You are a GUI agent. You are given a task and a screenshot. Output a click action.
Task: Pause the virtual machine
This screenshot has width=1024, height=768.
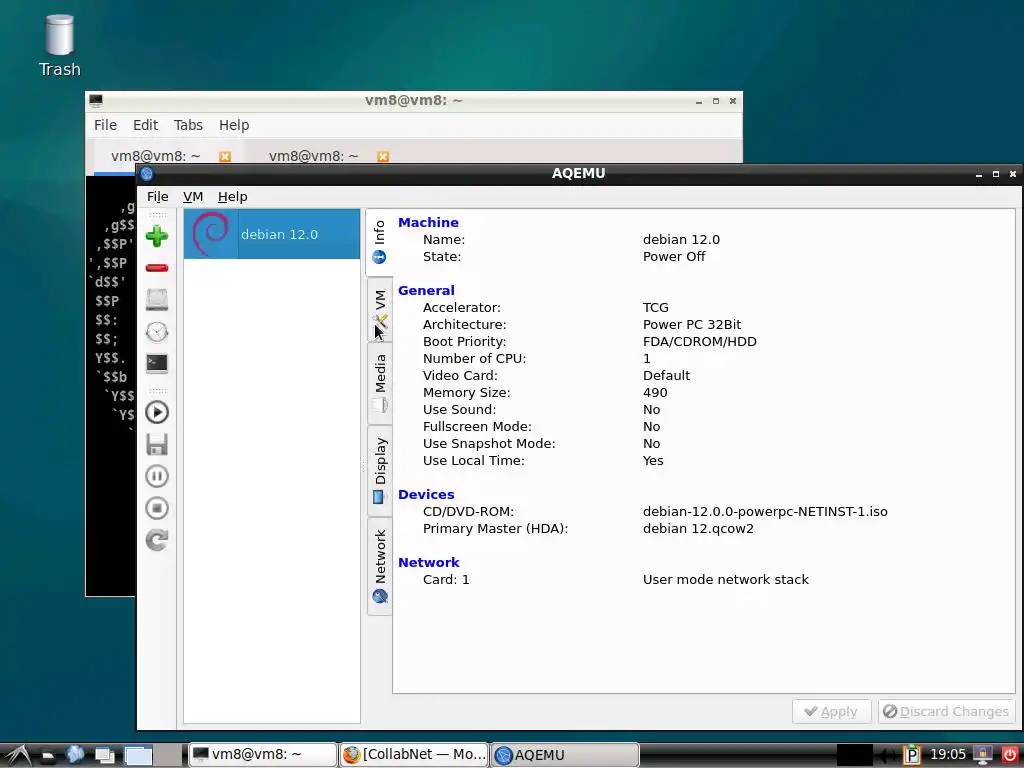click(157, 476)
